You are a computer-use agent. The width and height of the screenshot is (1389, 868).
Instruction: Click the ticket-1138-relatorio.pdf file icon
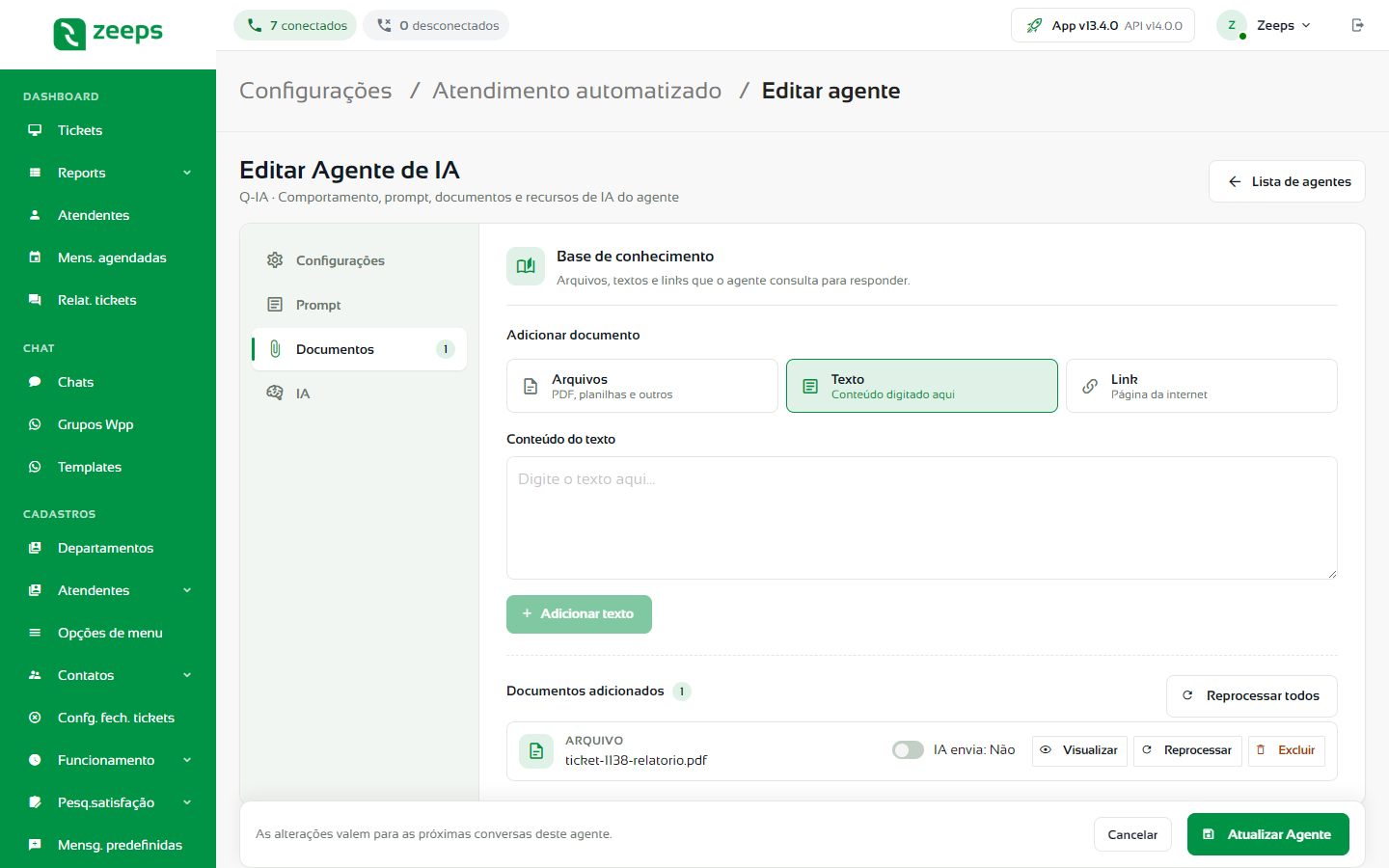[x=536, y=751]
